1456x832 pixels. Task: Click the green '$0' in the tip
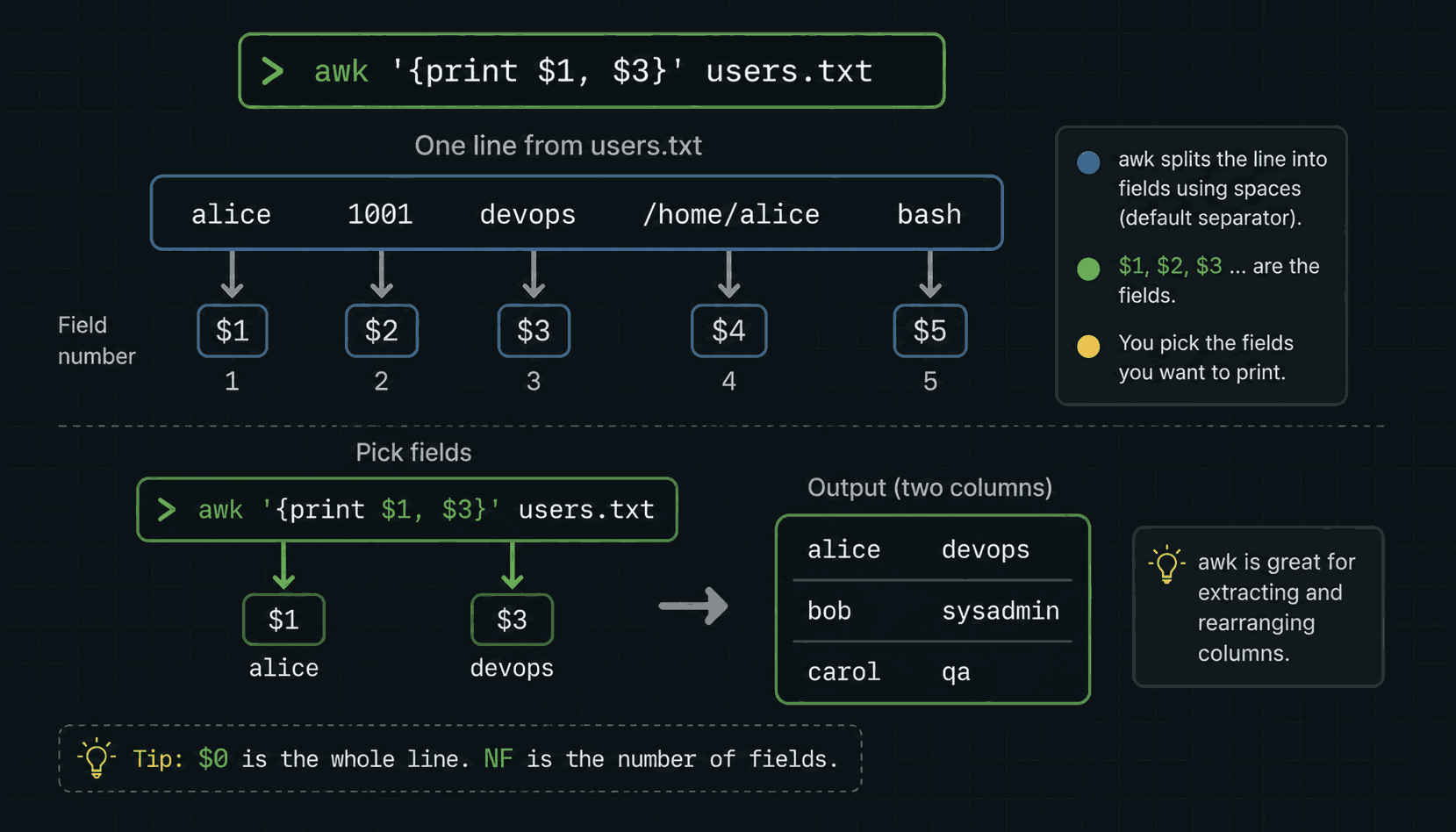pyautogui.click(x=213, y=759)
